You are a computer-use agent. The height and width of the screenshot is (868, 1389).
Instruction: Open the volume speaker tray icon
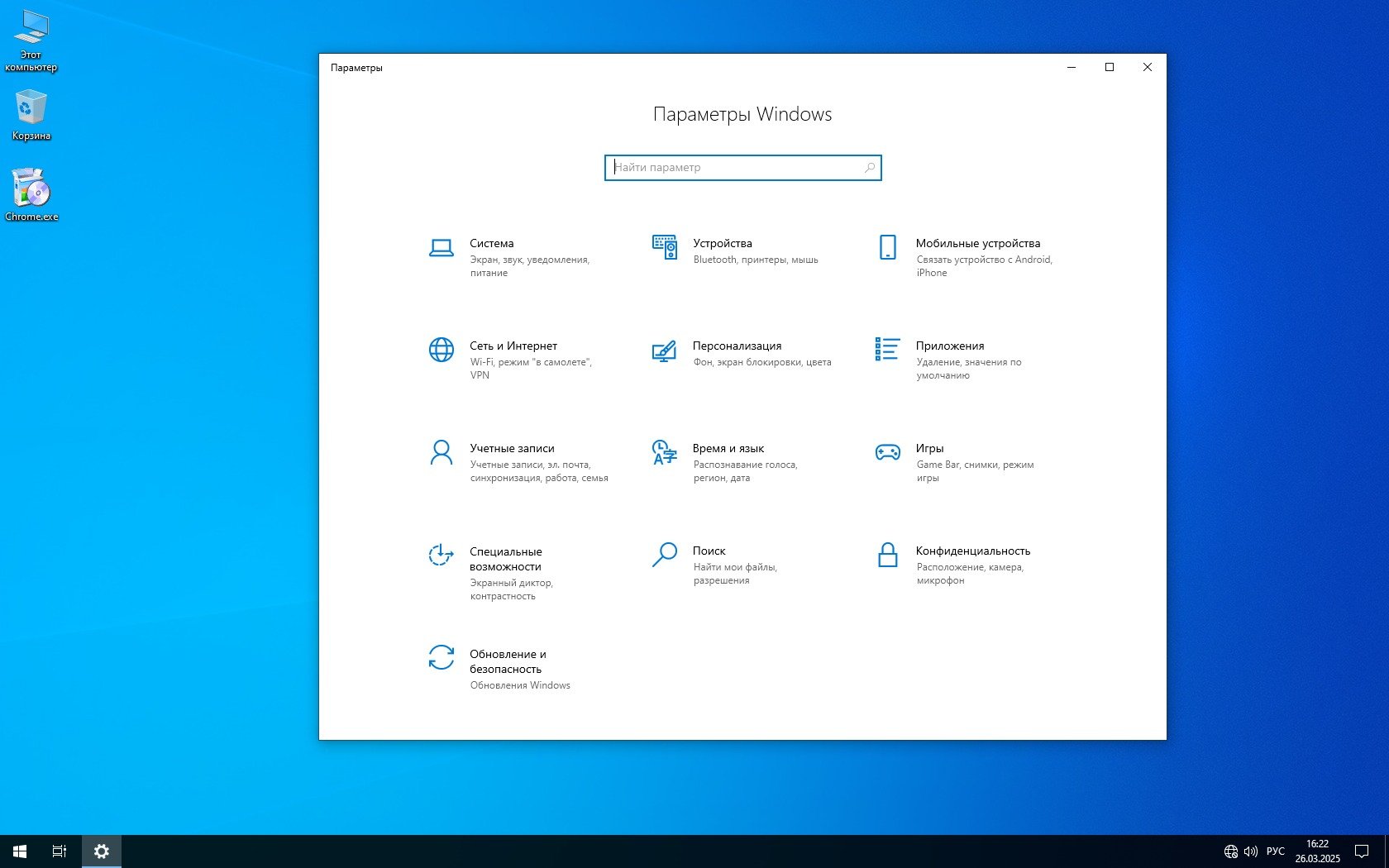tap(1251, 851)
